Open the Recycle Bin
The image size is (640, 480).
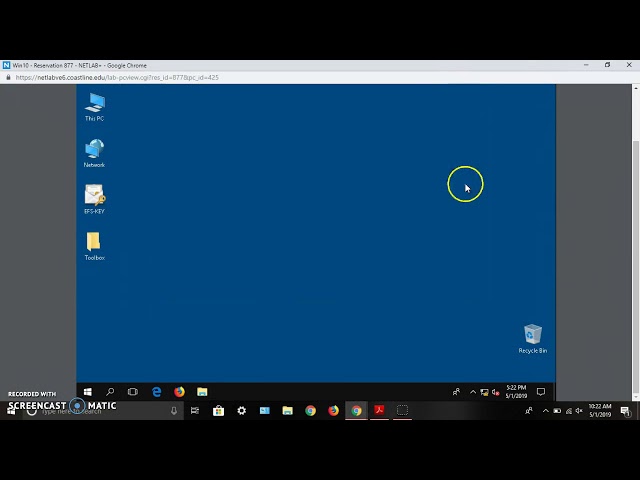tap(533, 339)
